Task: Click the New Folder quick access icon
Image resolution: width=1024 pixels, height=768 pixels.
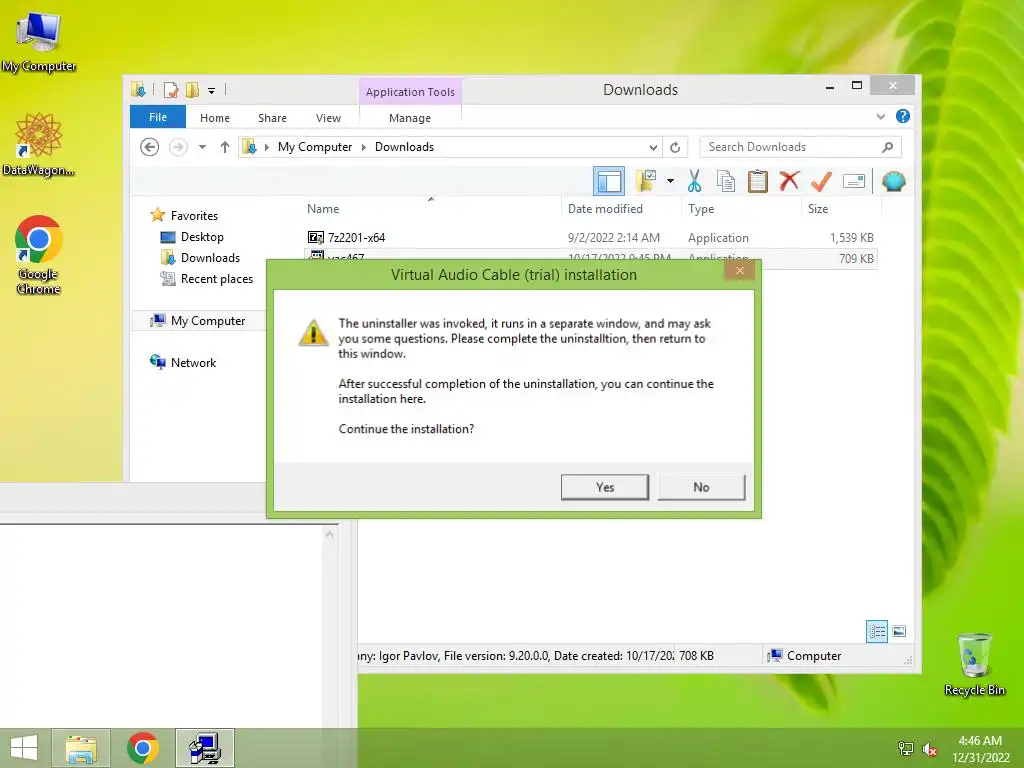Action: (x=192, y=89)
